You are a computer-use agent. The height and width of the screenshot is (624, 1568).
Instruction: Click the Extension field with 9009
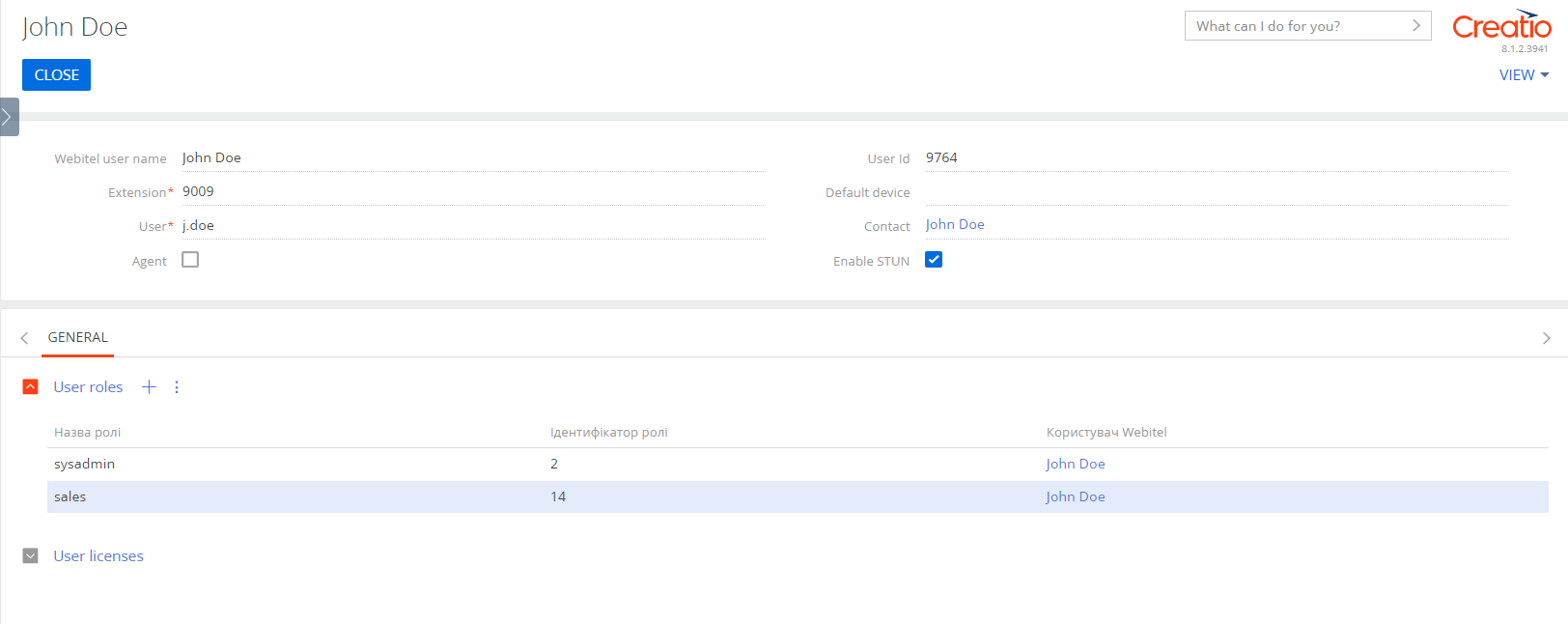tap(473, 192)
